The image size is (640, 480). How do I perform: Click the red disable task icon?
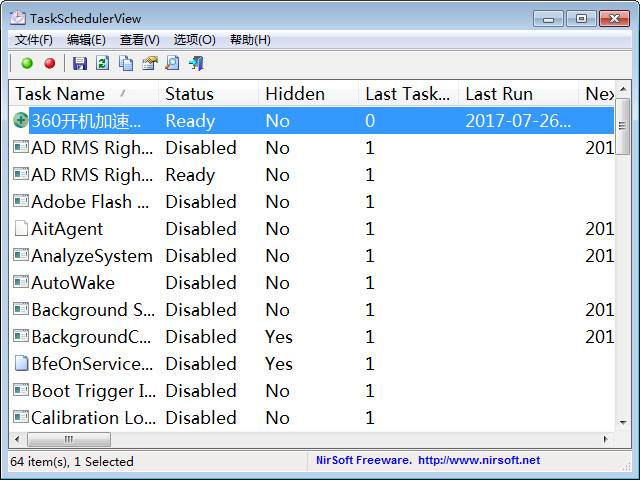pos(49,63)
